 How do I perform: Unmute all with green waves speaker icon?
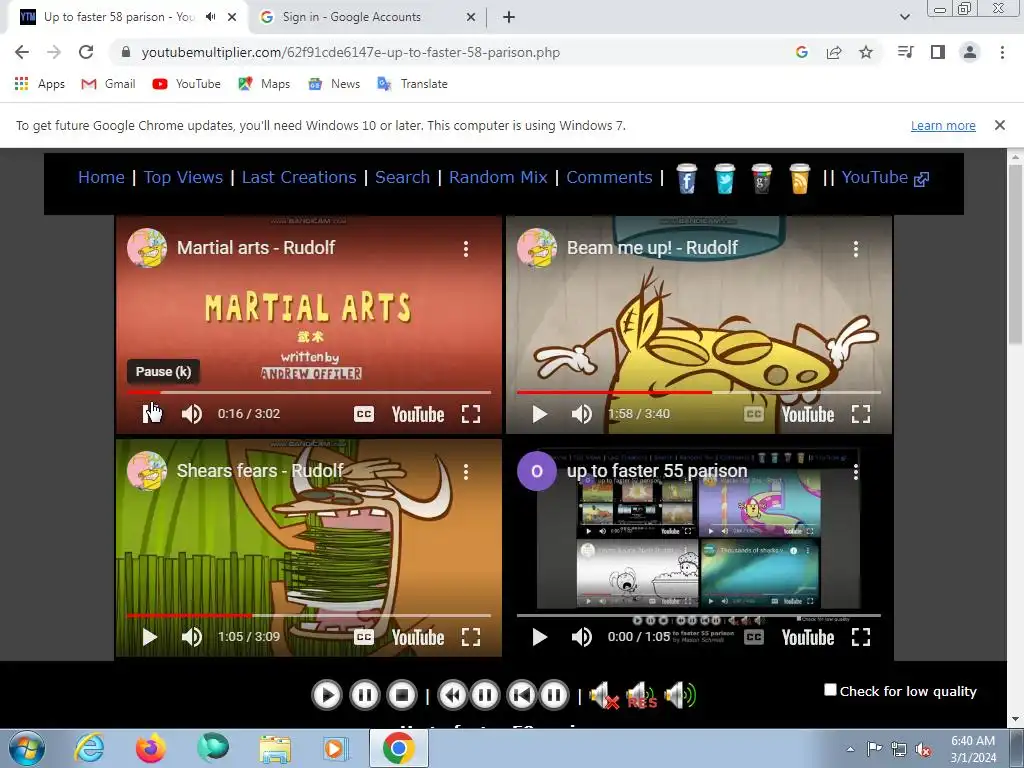click(x=680, y=695)
